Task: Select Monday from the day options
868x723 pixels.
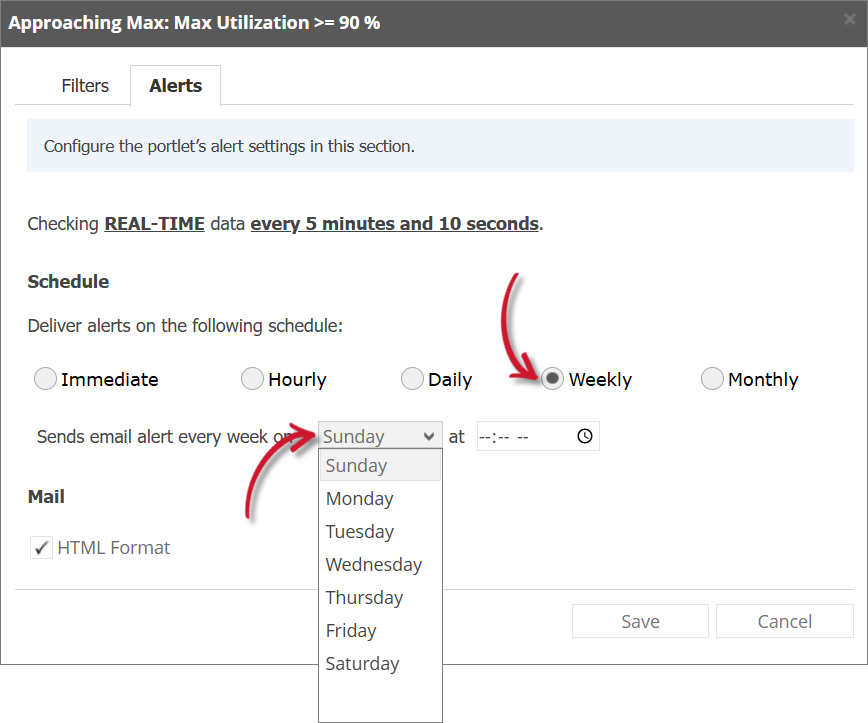Action: 359,498
